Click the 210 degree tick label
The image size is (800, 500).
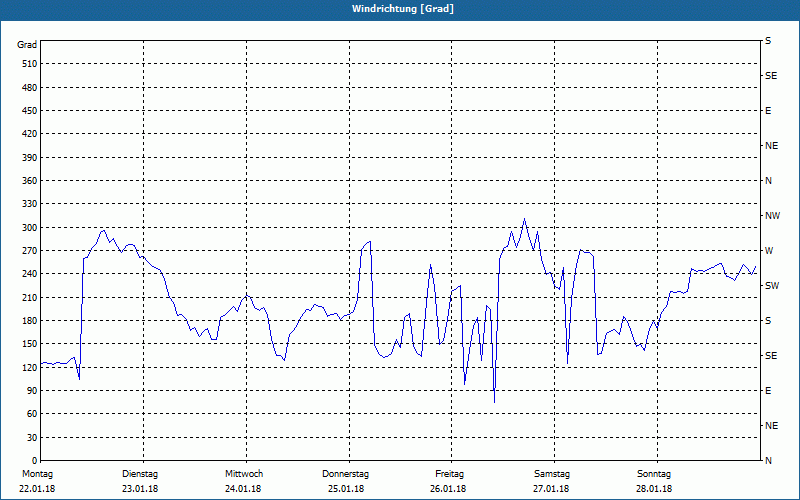click(x=30, y=297)
